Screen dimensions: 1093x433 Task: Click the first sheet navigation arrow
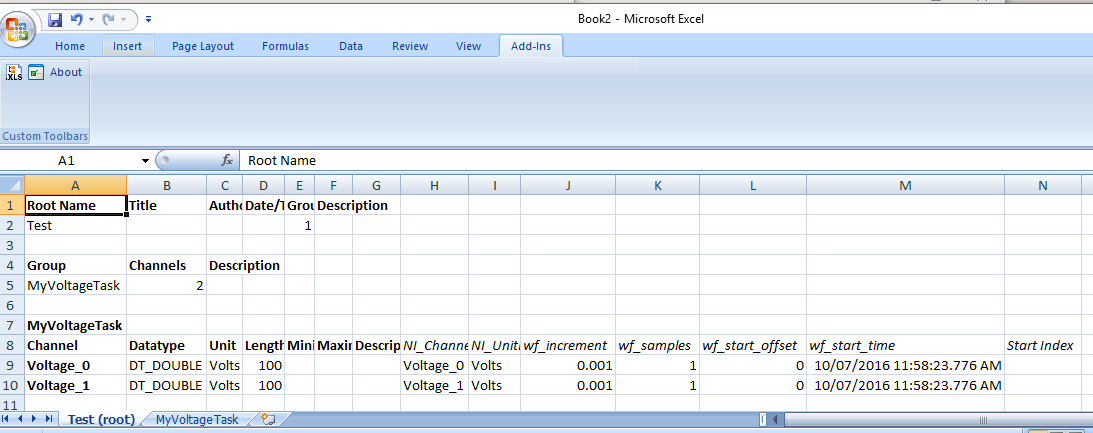pyautogui.click(x=6, y=418)
